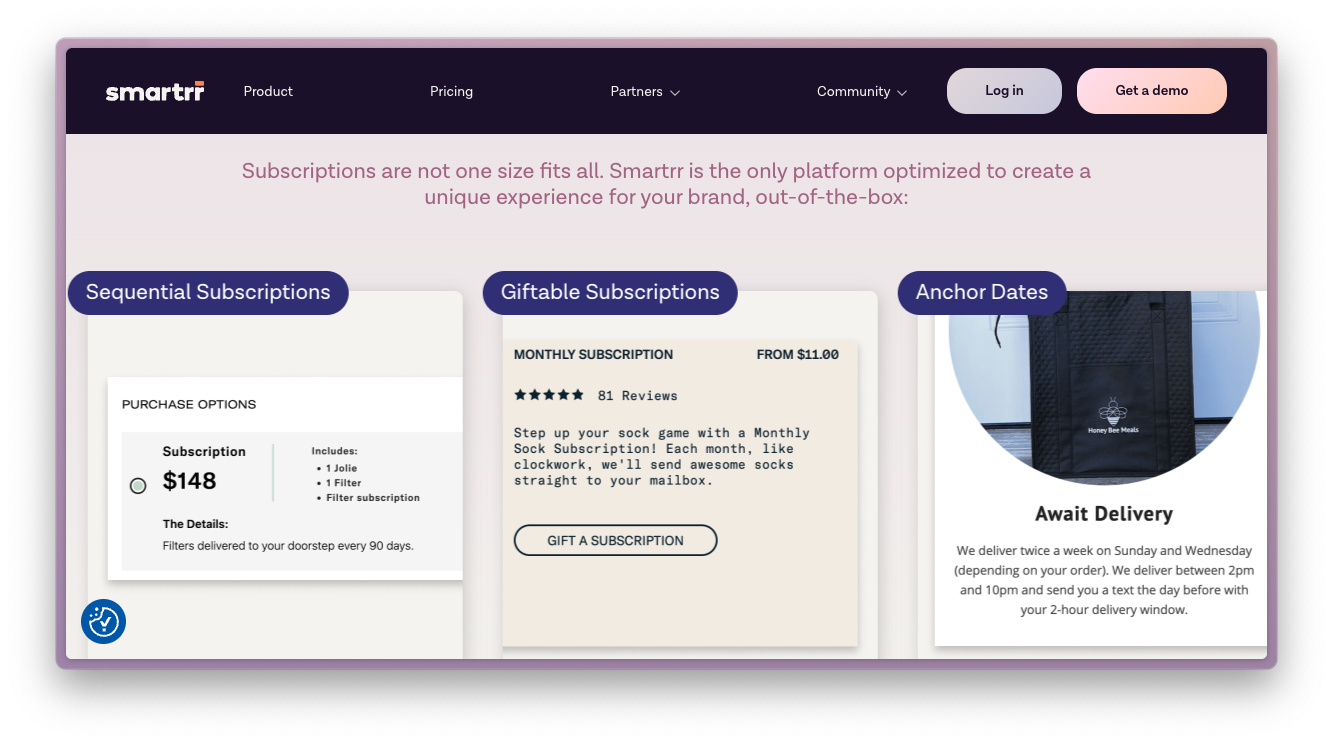1333x743 pixels.
Task: Click the MONTHLY SUBSCRIPTION label
Action: (x=593, y=354)
